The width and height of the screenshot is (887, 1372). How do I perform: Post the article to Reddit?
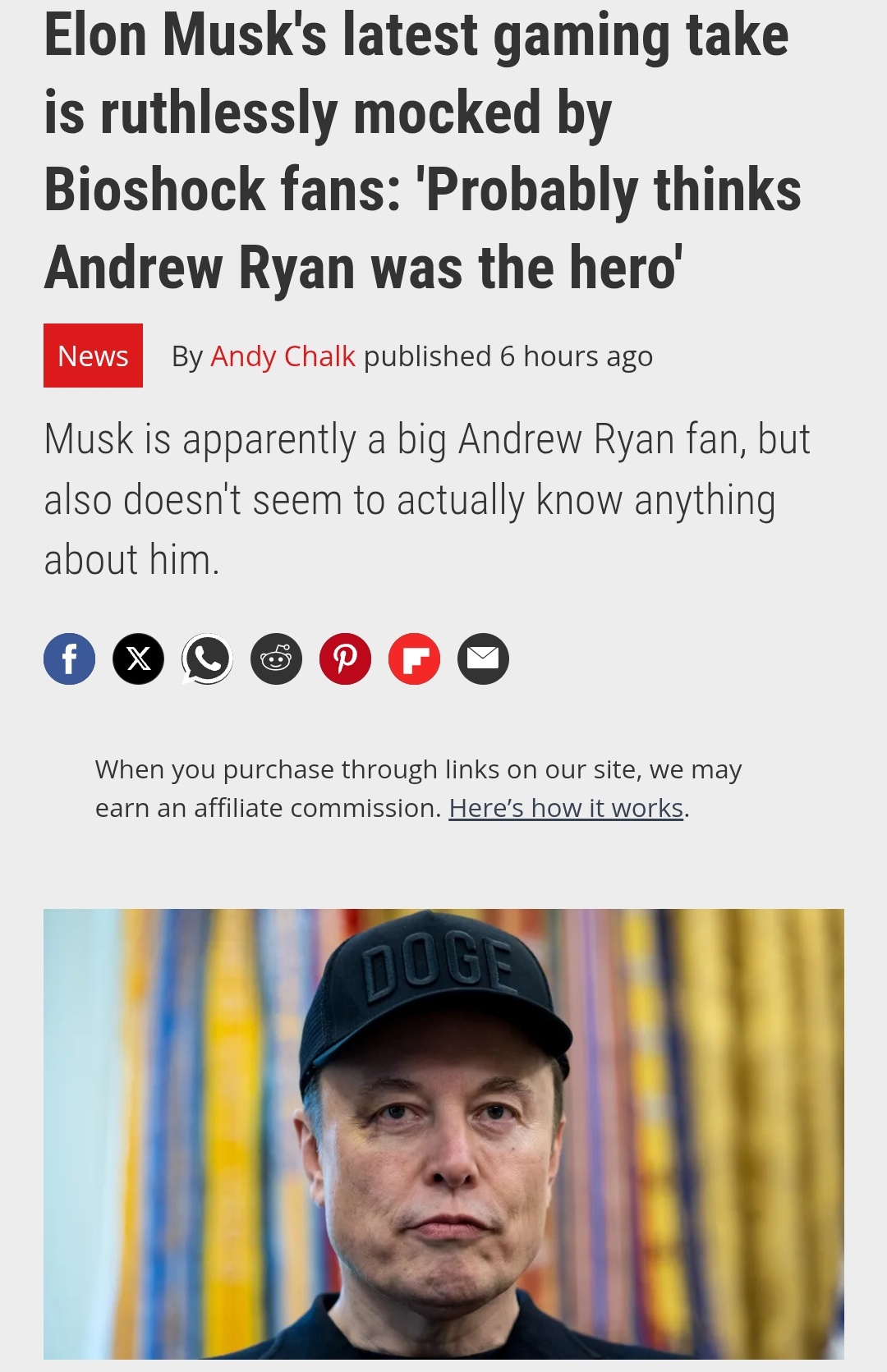pyautogui.click(x=276, y=658)
